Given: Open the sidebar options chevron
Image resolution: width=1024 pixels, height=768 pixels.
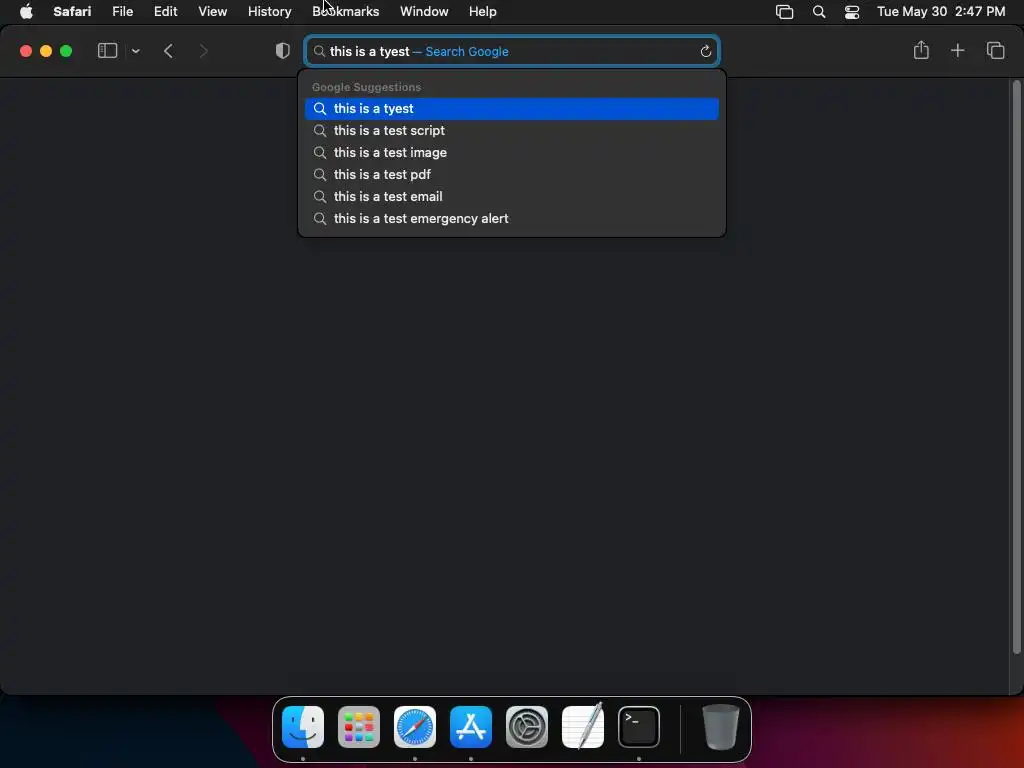Looking at the screenshot, I should click(135, 51).
